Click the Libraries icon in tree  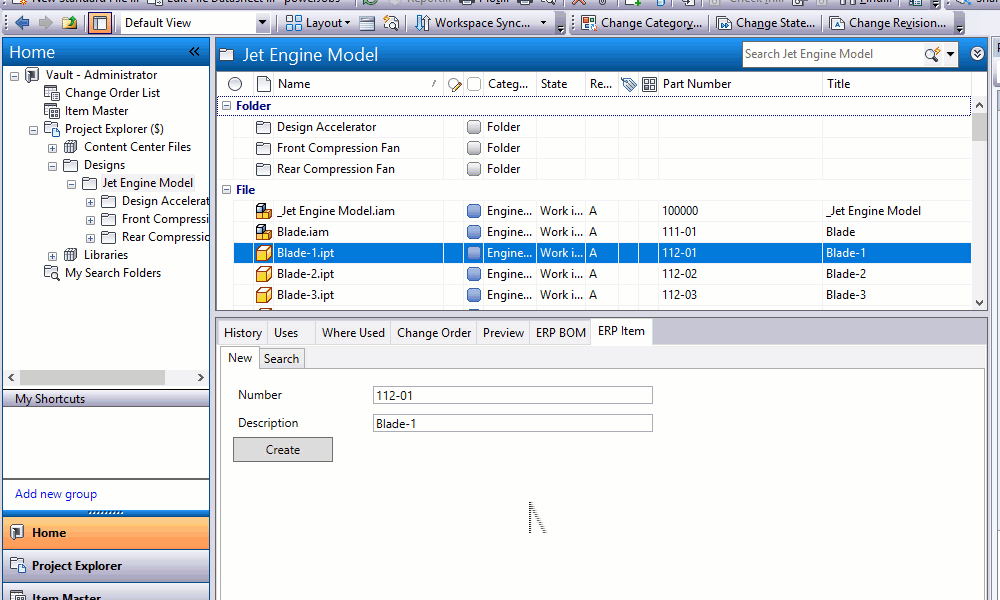click(71, 255)
